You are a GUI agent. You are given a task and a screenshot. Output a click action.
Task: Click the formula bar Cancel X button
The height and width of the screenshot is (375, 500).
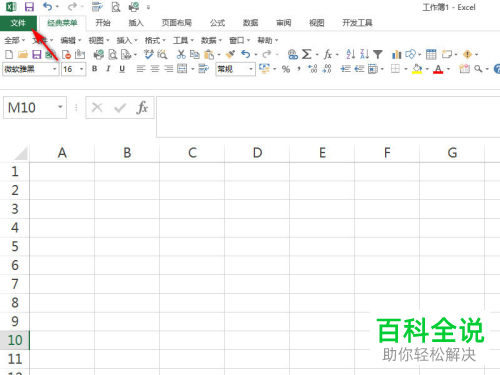tap(97, 107)
